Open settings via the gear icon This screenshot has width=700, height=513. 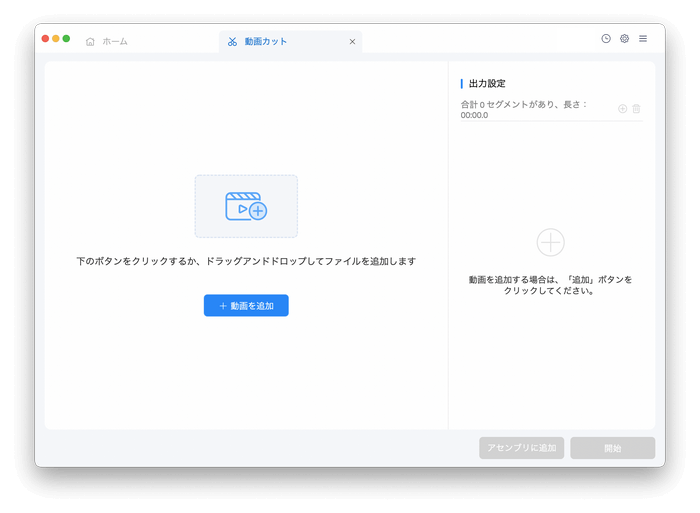624,38
